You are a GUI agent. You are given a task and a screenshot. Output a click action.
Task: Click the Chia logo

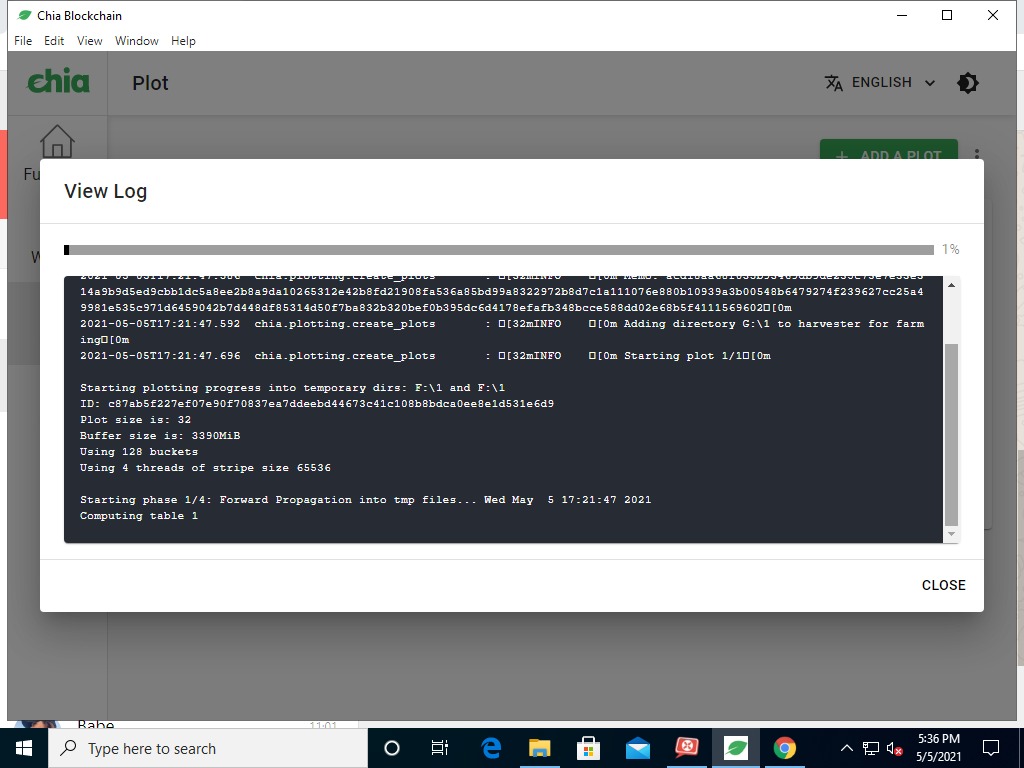click(x=58, y=82)
